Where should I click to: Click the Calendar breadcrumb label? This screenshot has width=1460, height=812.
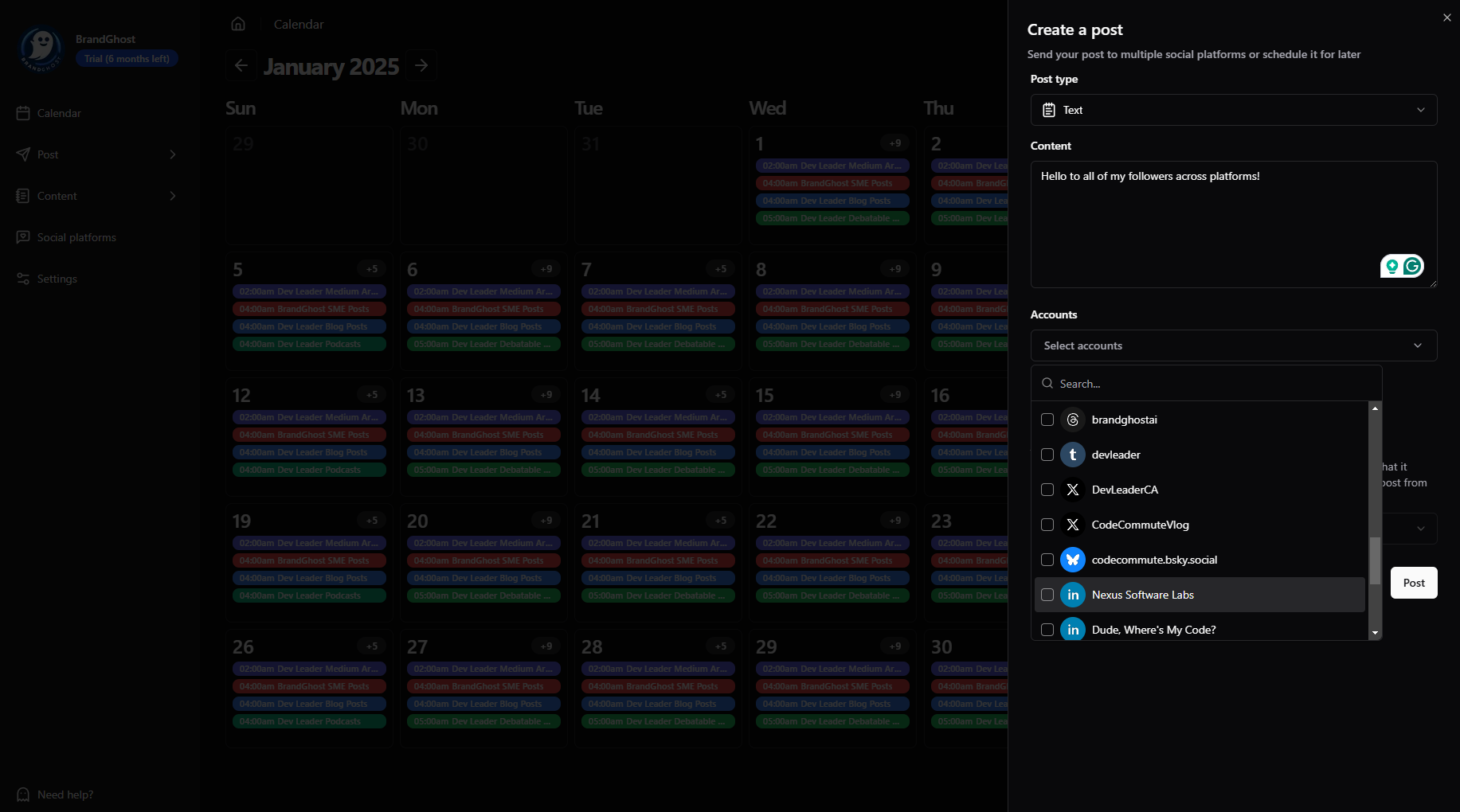point(299,24)
